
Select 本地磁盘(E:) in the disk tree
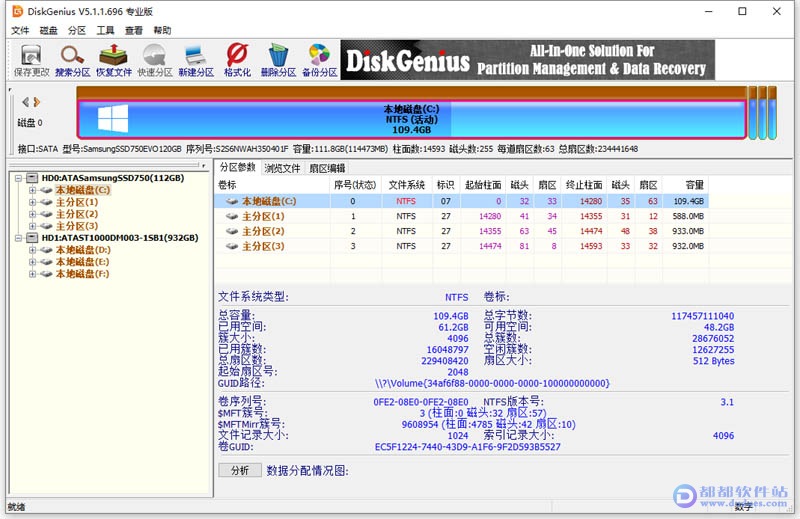click(x=83, y=262)
